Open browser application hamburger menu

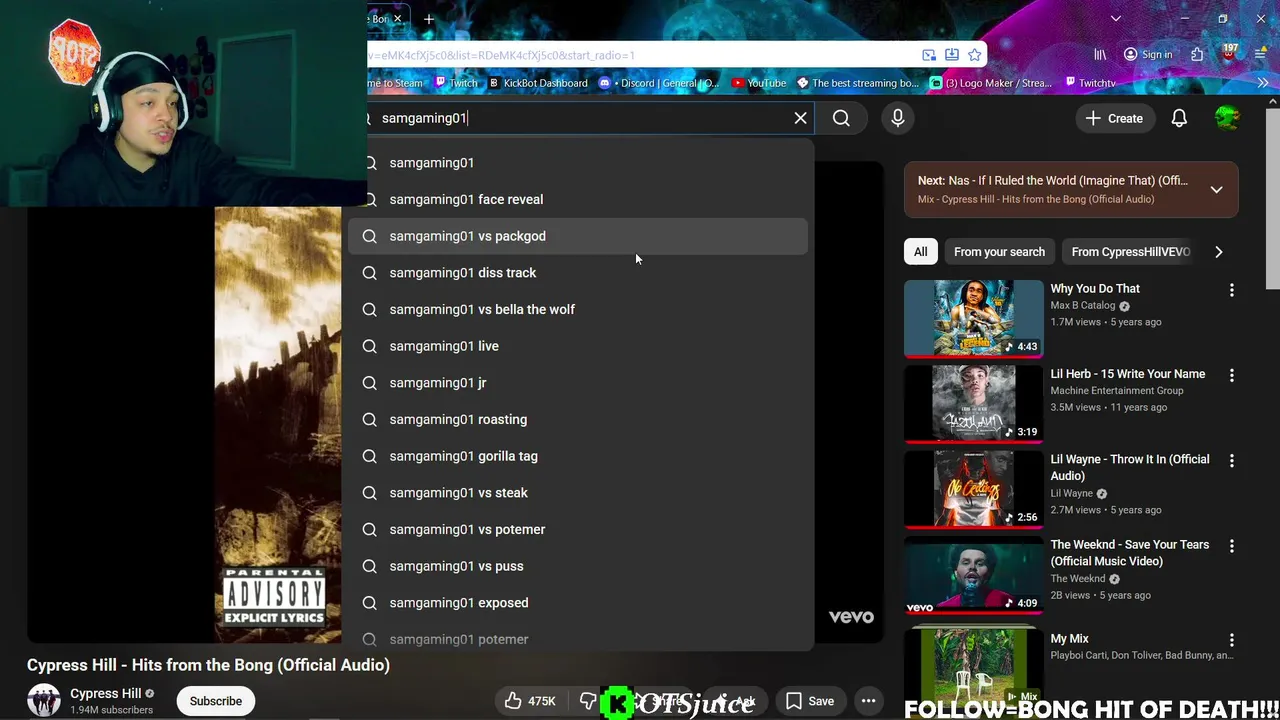(1261, 55)
